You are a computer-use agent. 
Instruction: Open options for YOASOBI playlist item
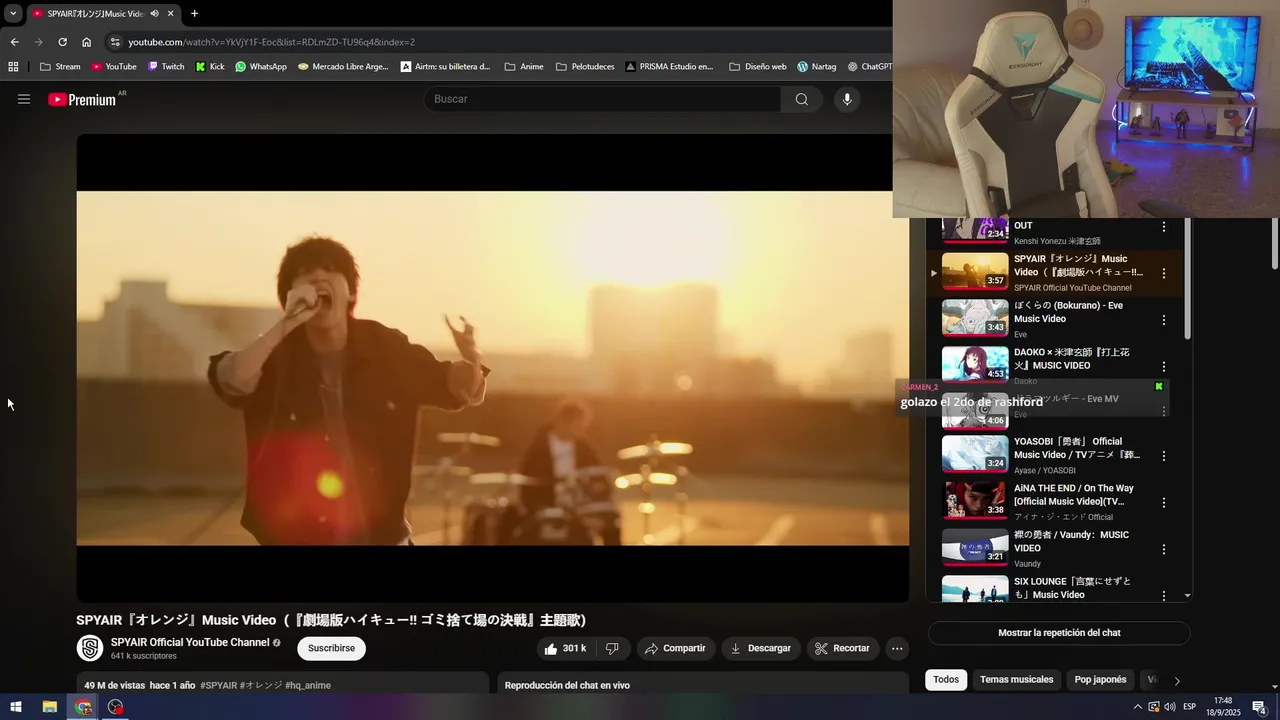[1164, 456]
